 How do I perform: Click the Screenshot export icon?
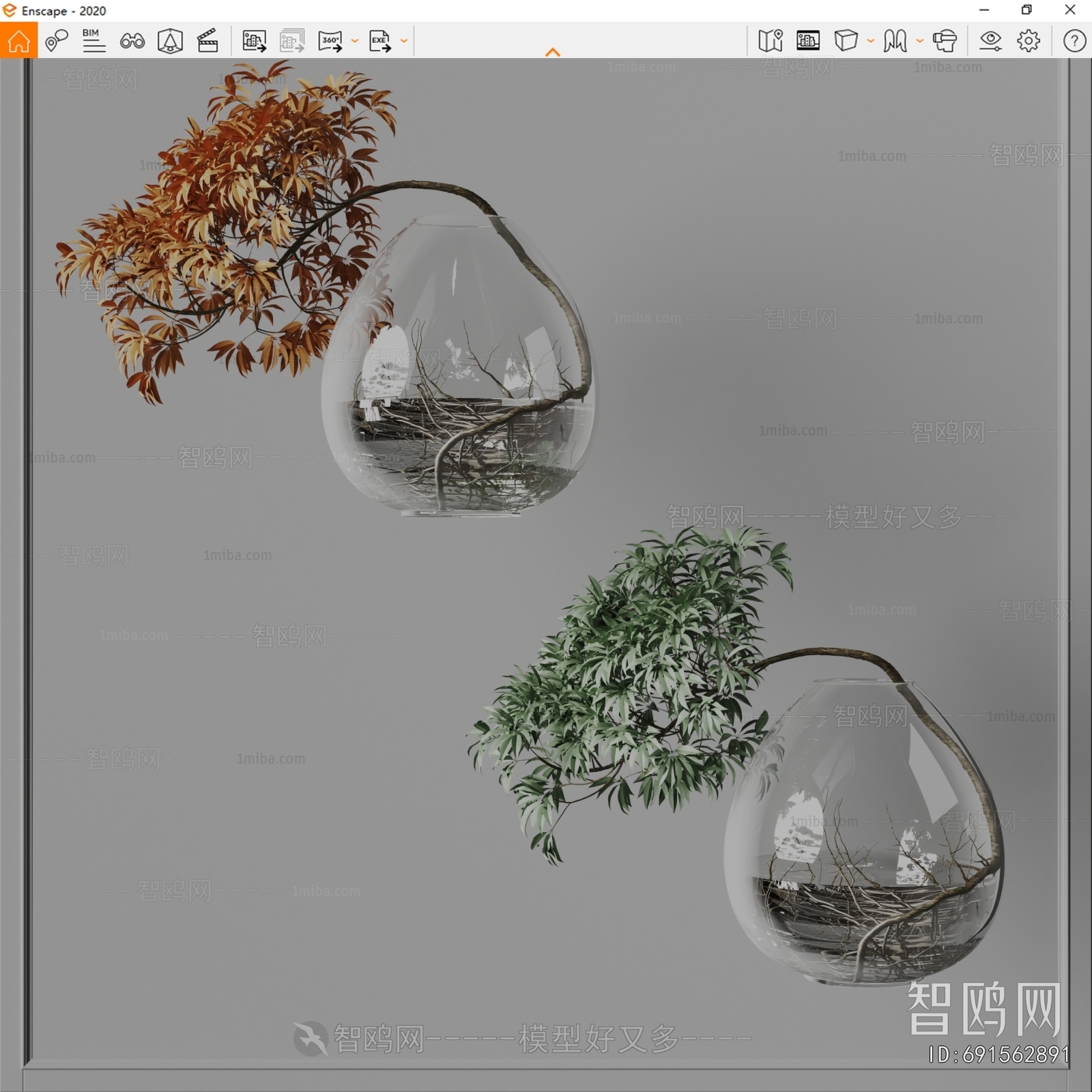click(x=254, y=41)
